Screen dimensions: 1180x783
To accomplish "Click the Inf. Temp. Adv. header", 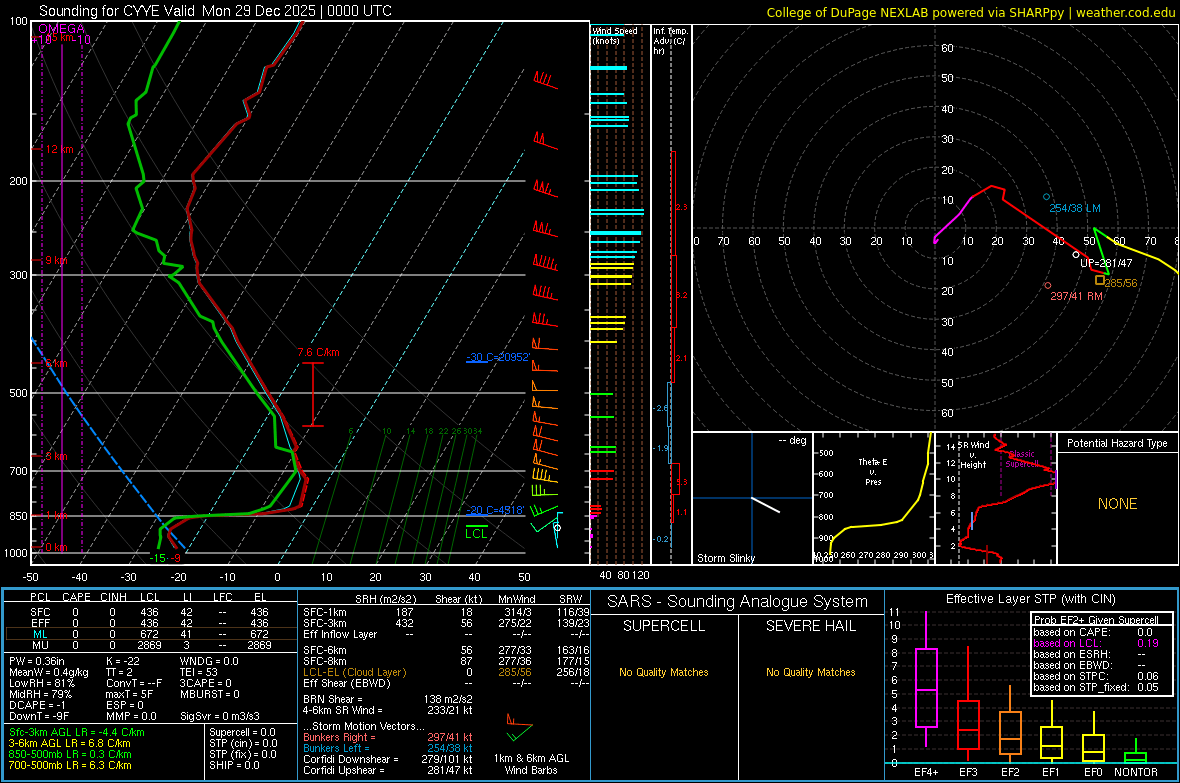I will [670, 41].
